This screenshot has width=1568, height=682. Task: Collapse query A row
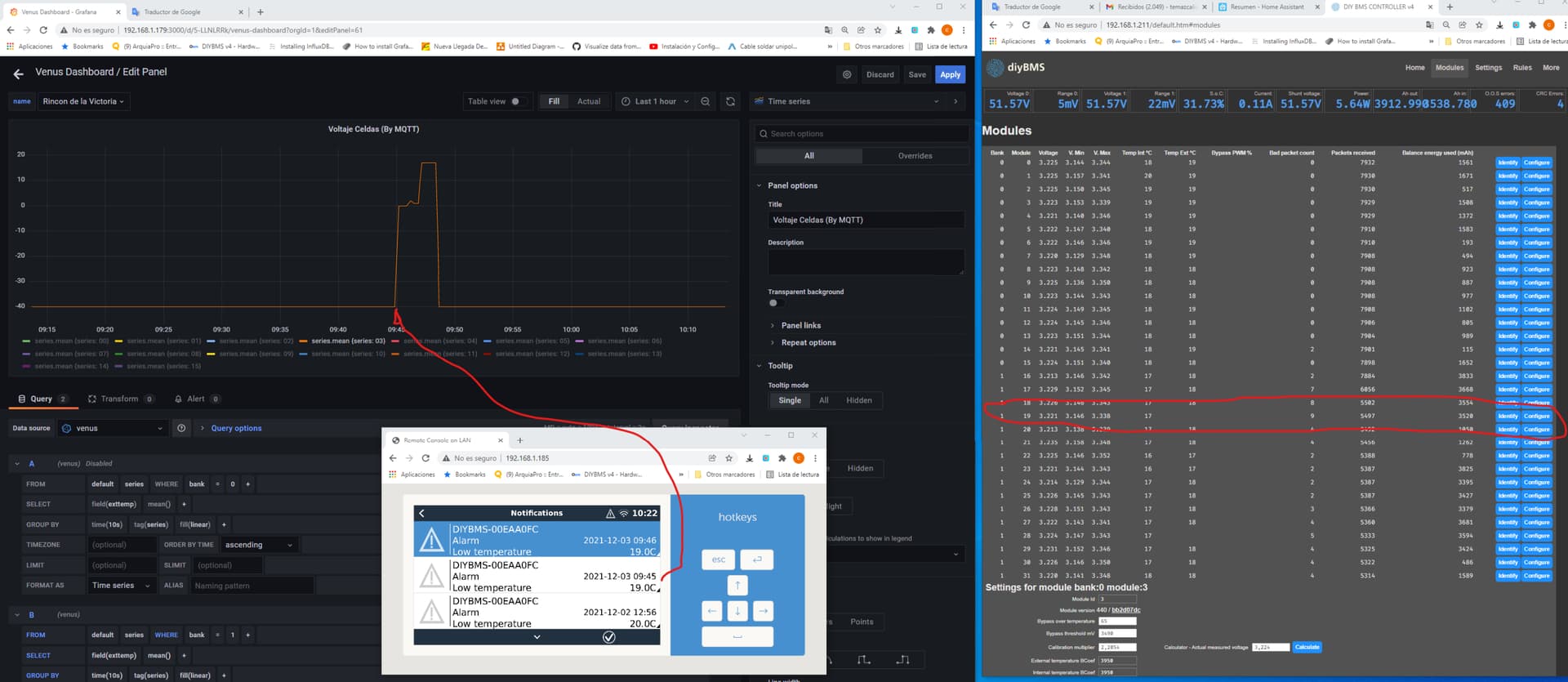[x=17, y=464]
